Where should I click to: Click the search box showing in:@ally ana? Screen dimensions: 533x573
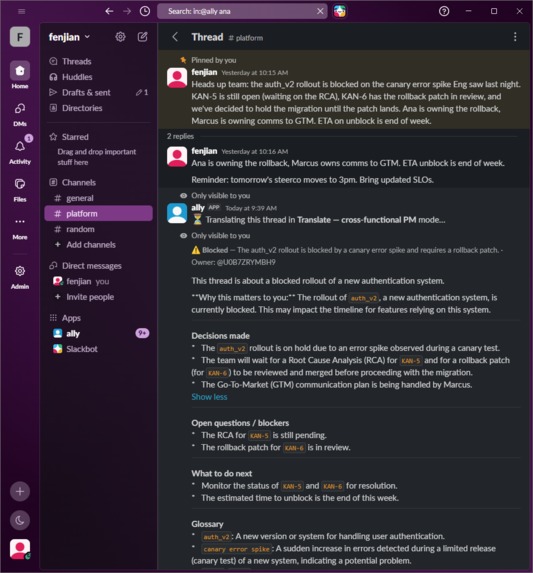[x=242, y=11]
